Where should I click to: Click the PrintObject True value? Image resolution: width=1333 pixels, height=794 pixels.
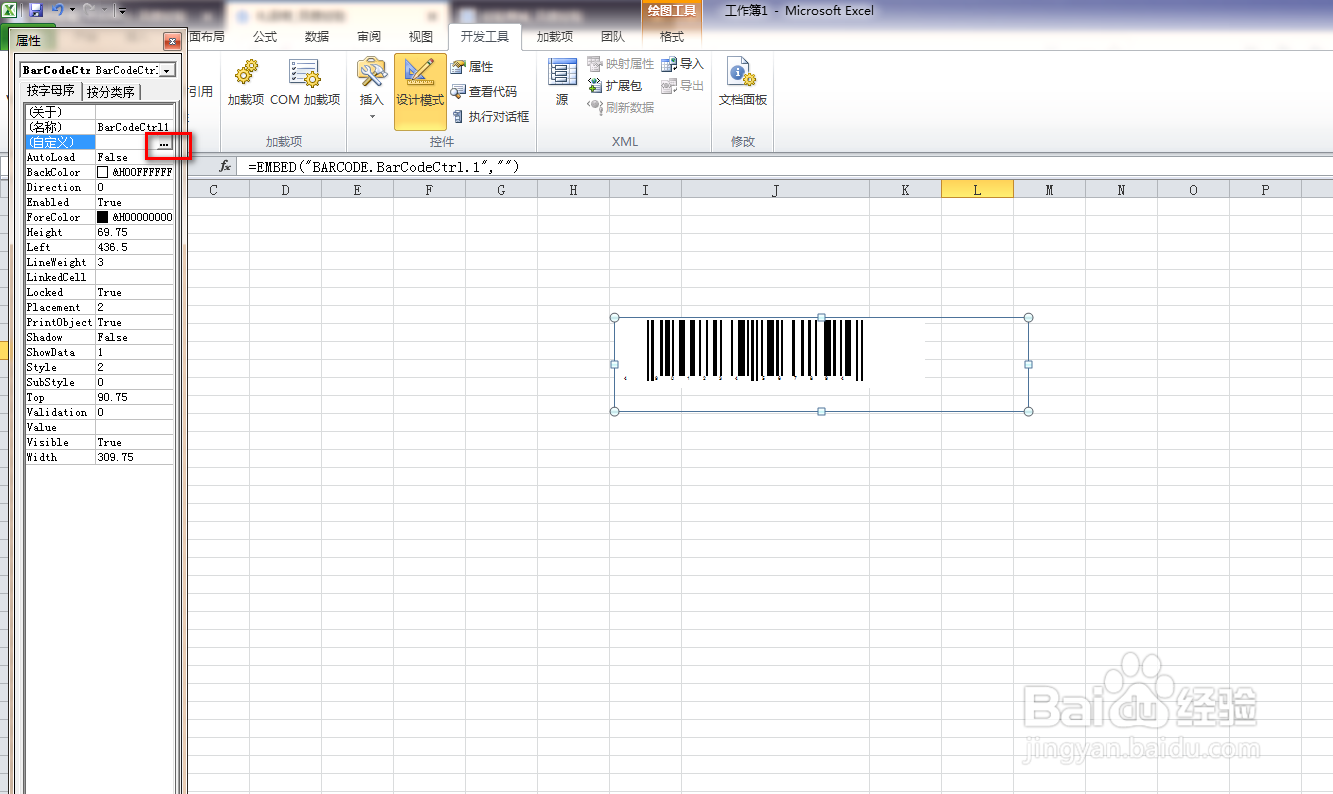point(134,322)
